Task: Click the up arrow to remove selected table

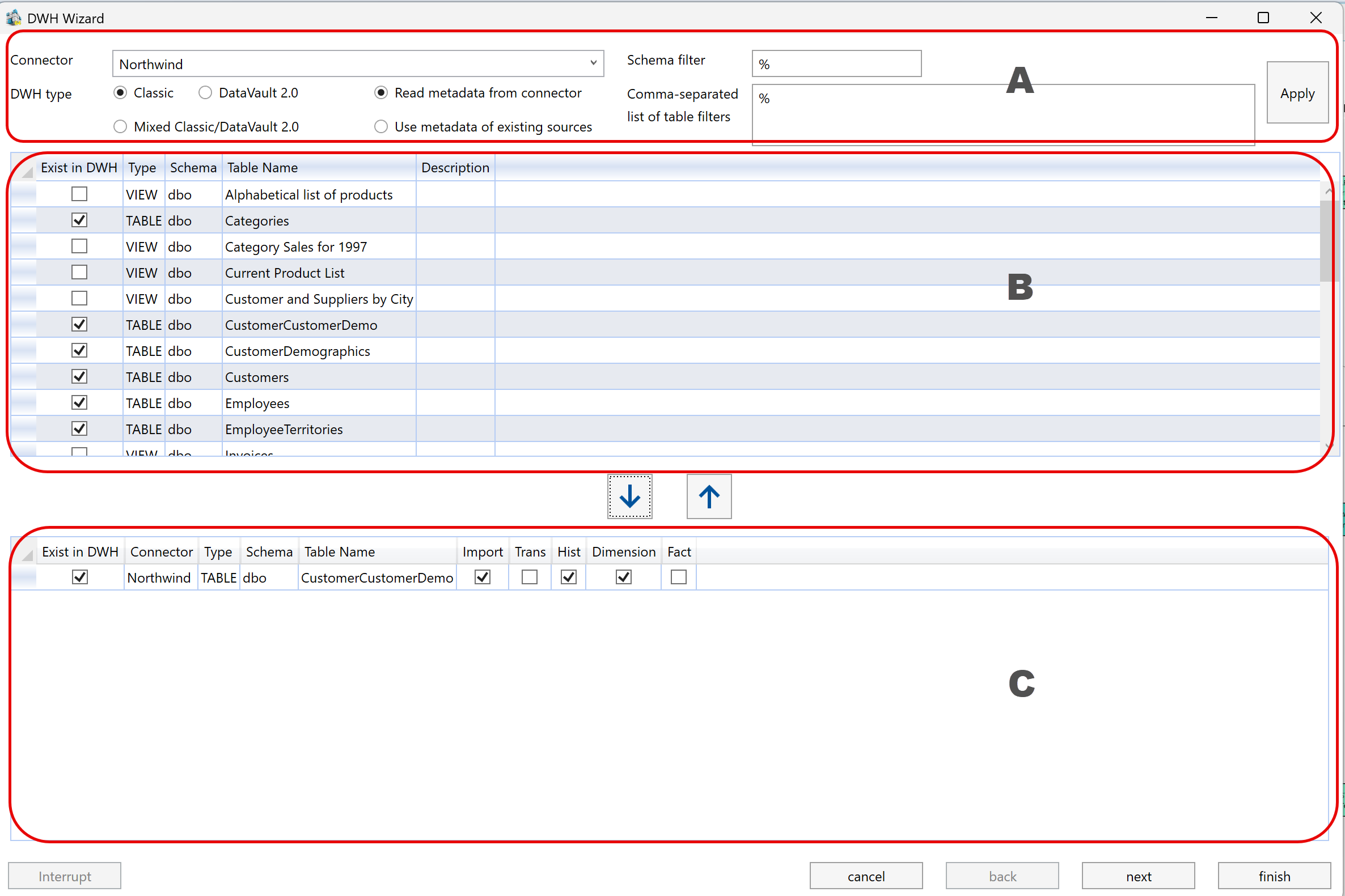Action: point(709,496)
